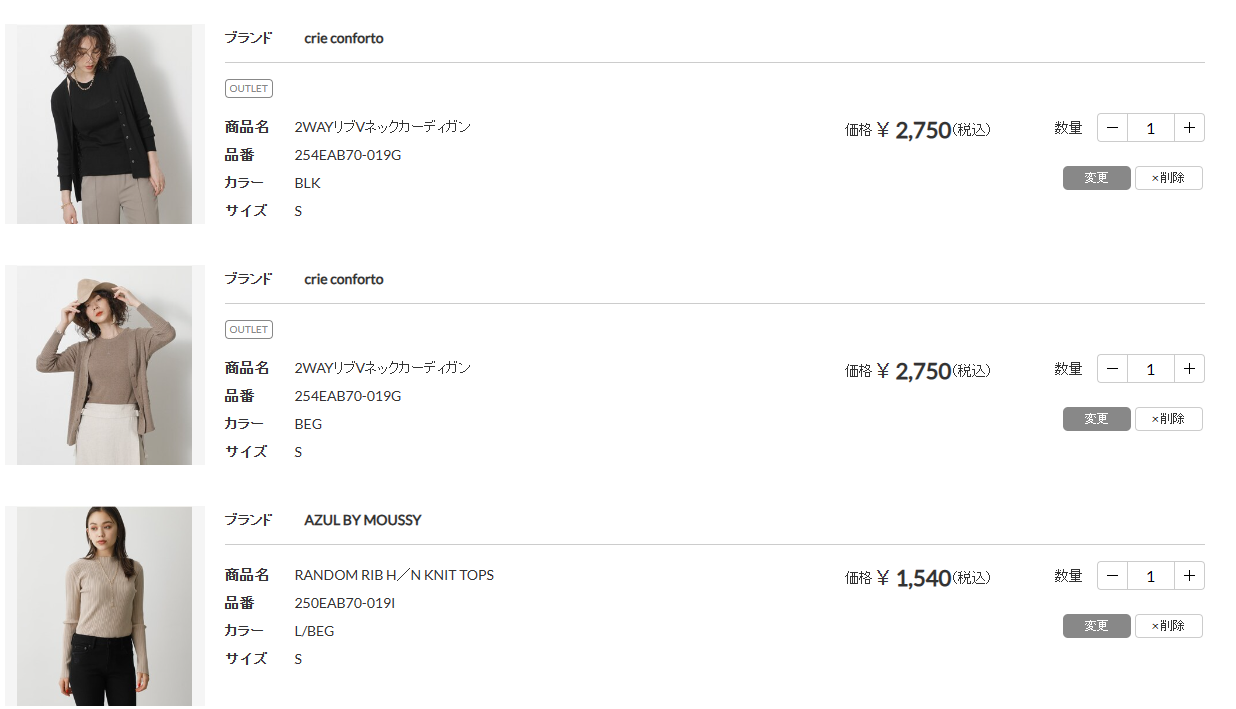1236x709 pixels.
Task: Focus quantity field of BEG cardigan
Action: tap(1150, 369)
